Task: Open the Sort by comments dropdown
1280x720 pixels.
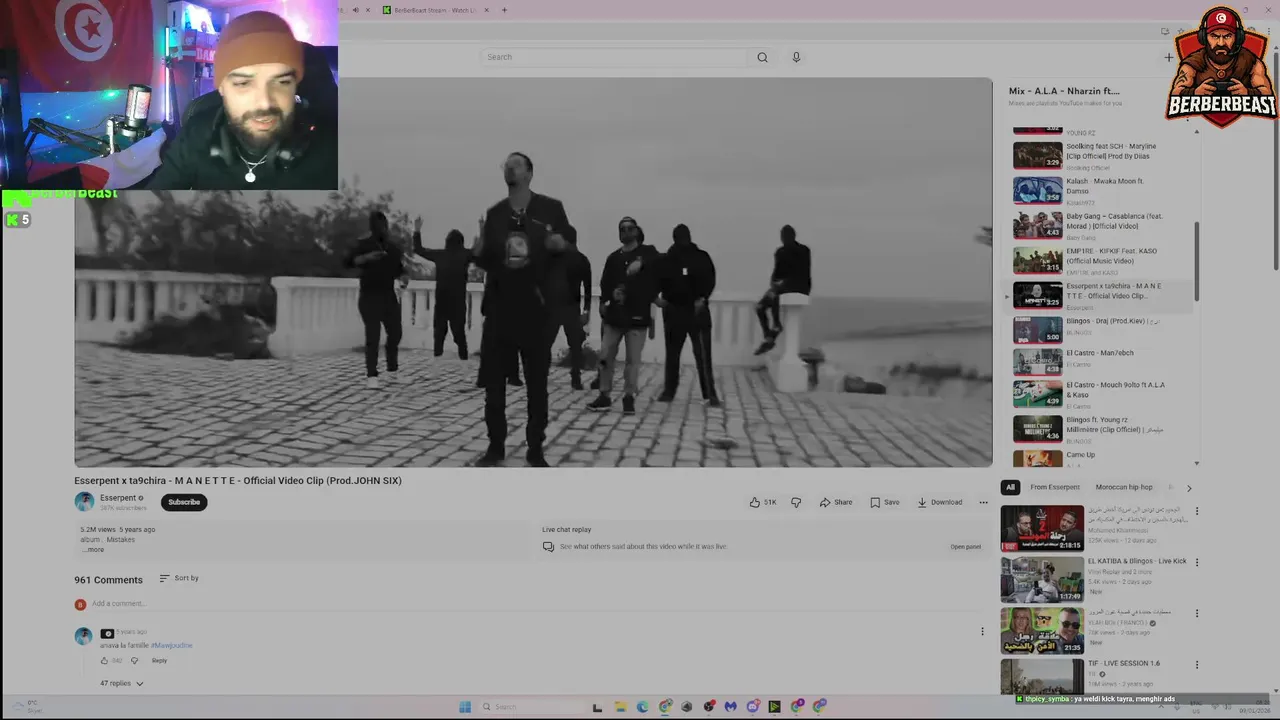Action: click(x=179, y=578)
